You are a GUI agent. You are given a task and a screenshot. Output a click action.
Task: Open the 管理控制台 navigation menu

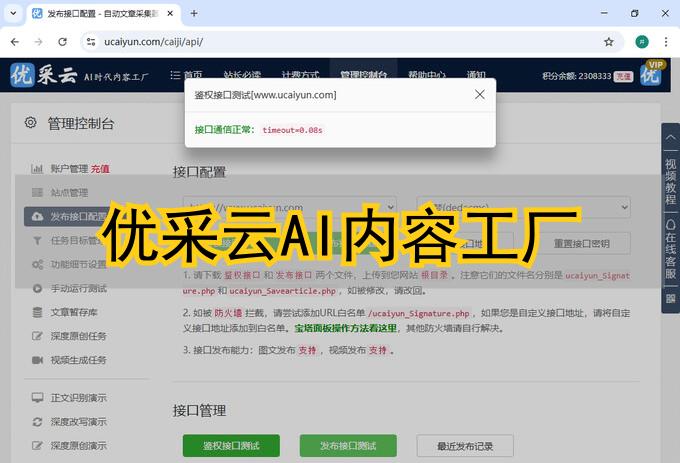pyautogui.click(x=363, y=75)
